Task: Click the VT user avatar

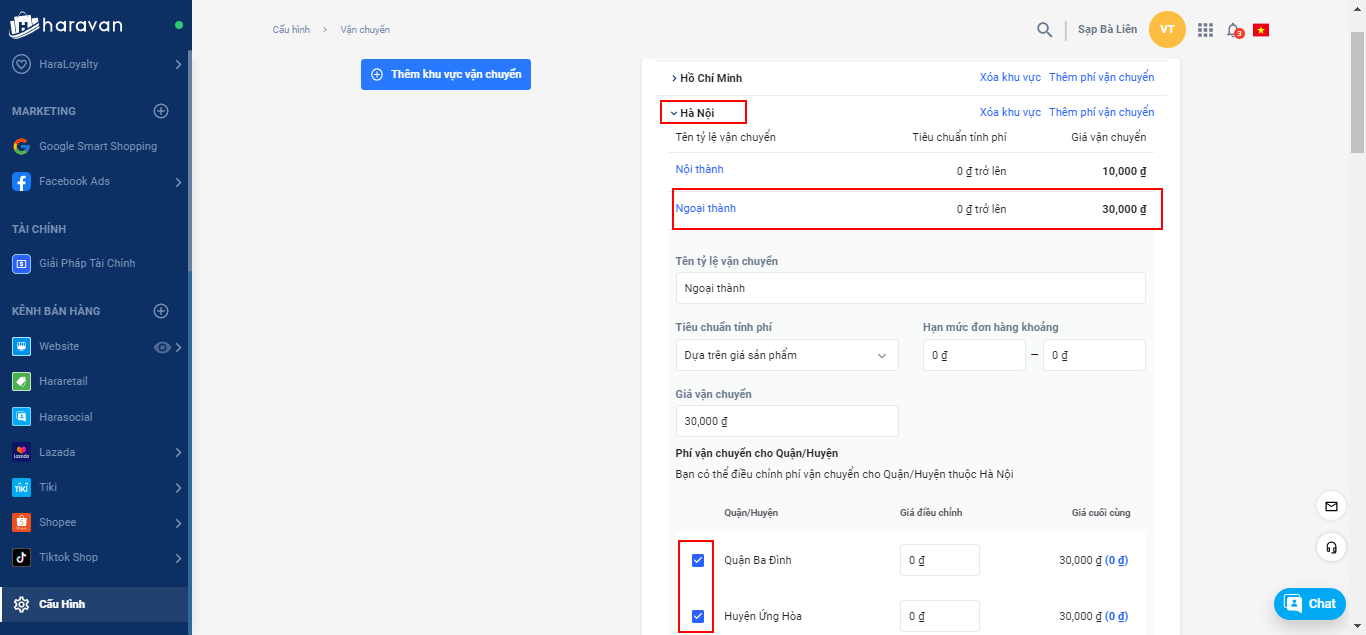Action: 1167,29
